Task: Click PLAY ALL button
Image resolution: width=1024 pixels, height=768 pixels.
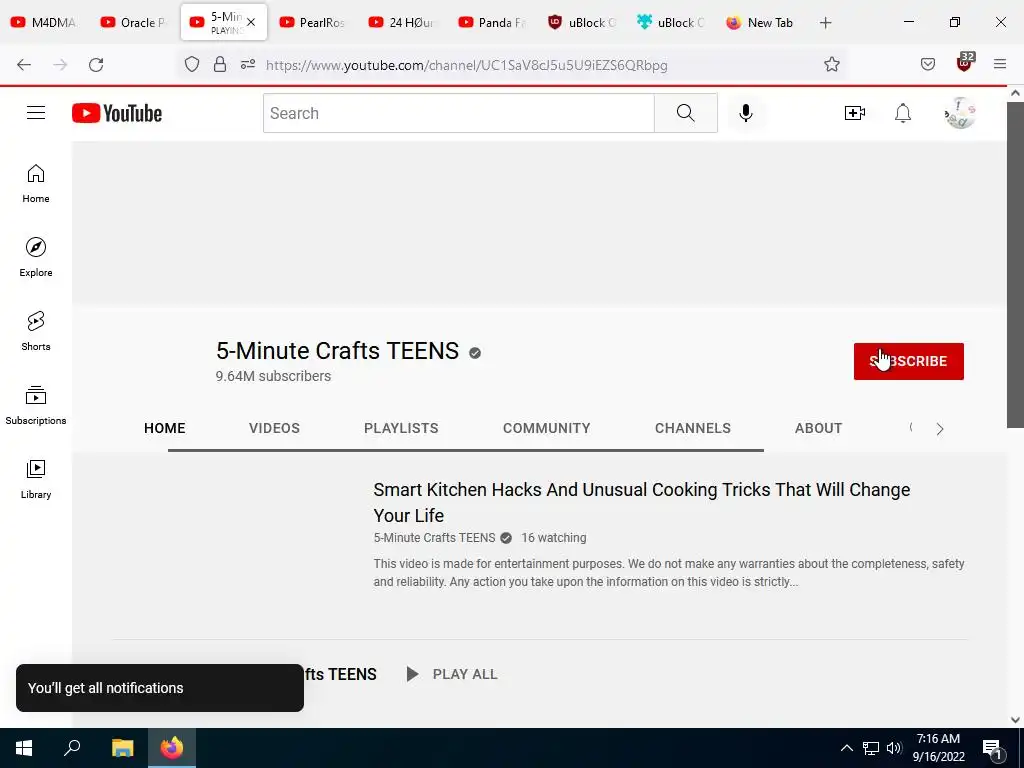Action: (x=452, y=674)
